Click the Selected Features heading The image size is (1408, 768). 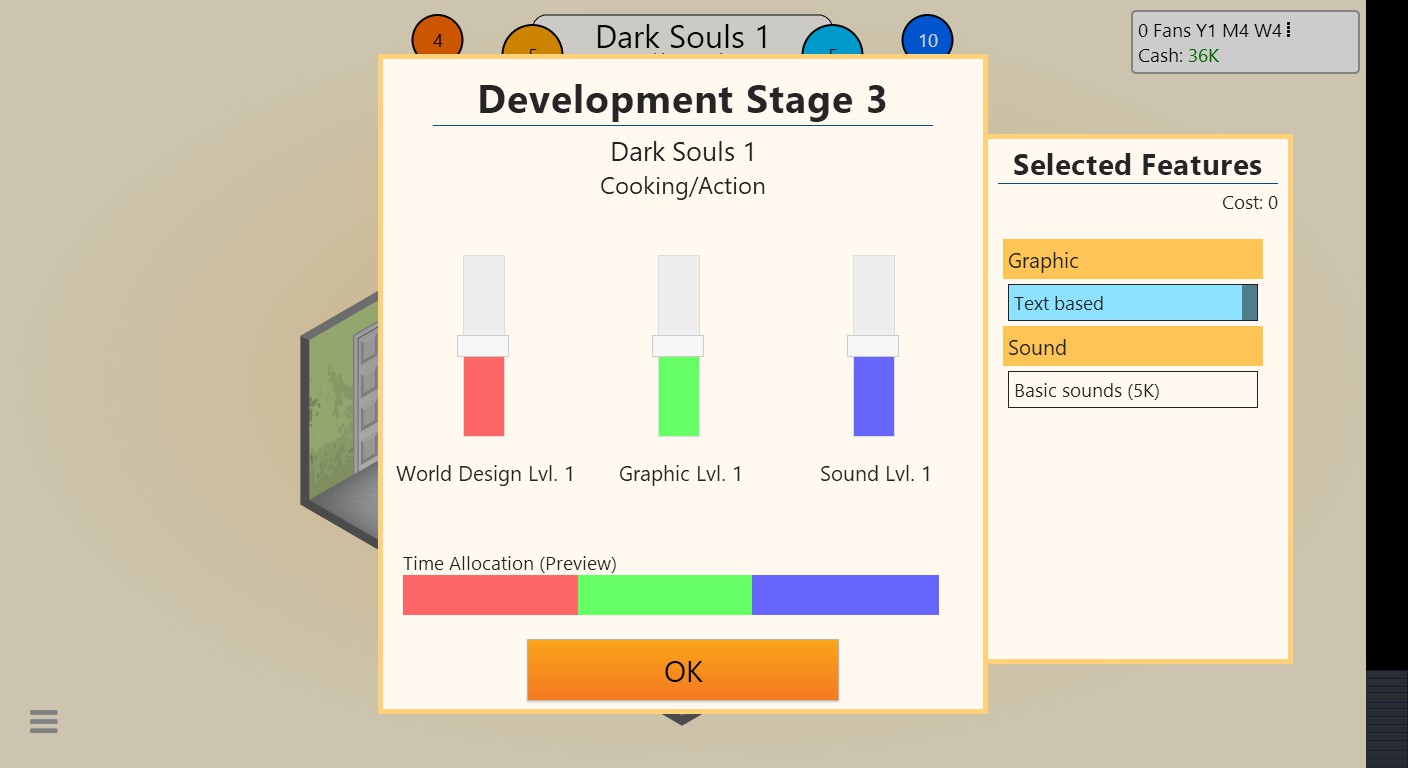click(x=1137, y=165)
